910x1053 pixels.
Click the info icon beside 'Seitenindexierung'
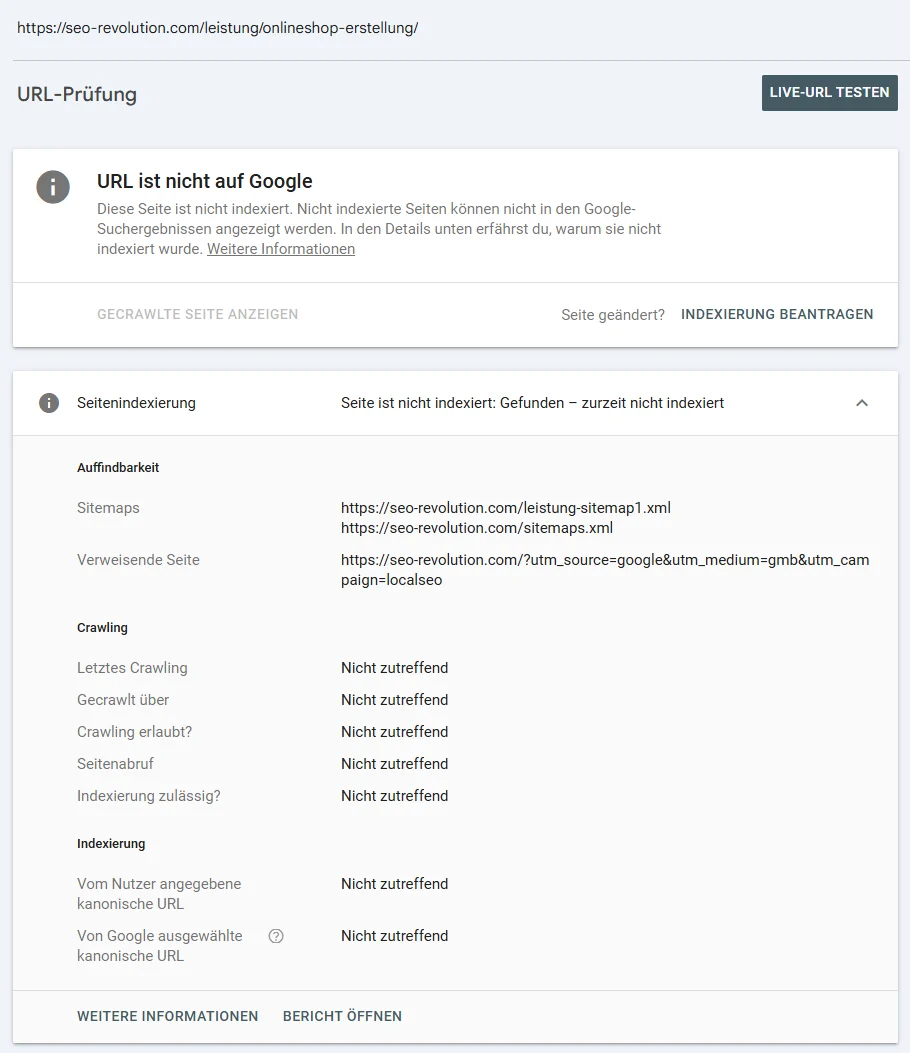tap(49, 403)
